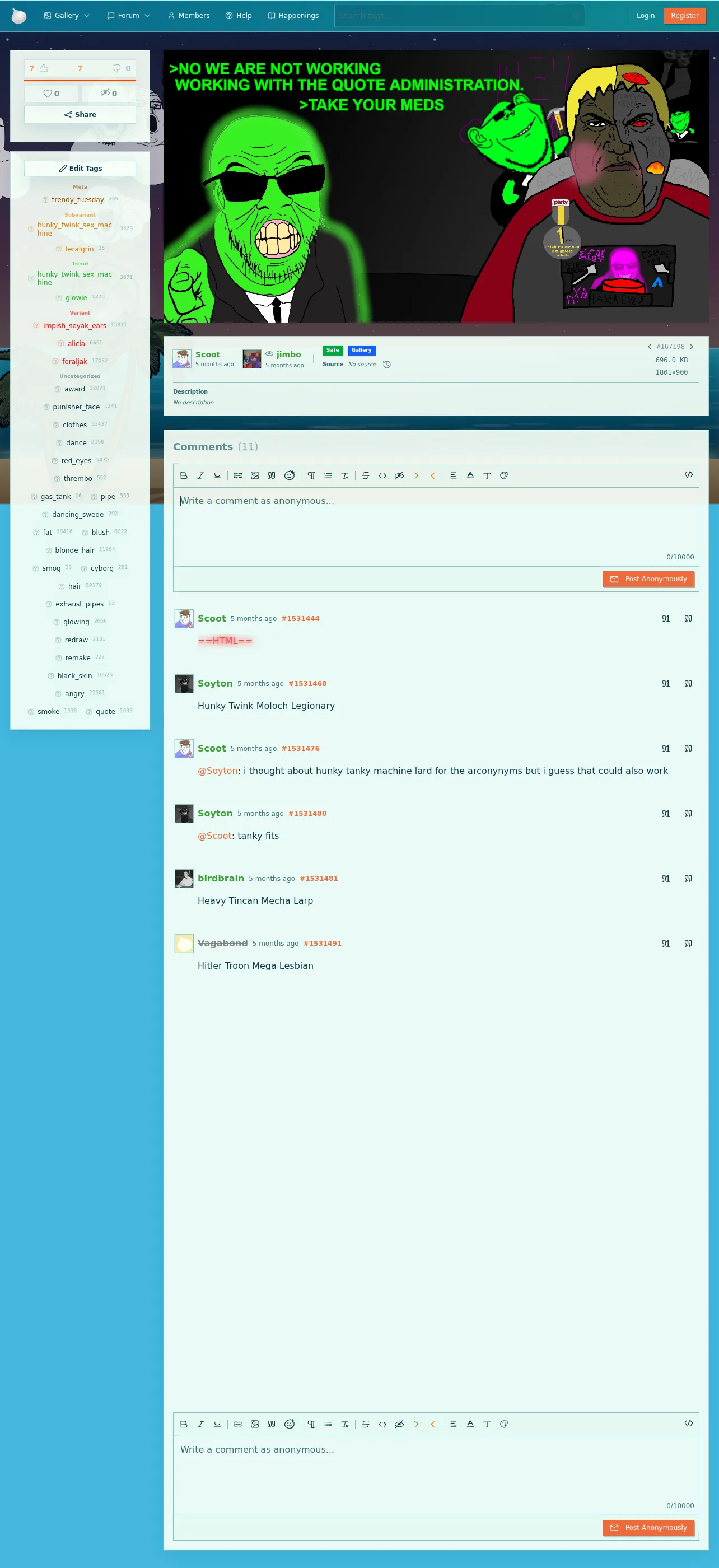Insert image in the top comment editor
Image resolution: width=719 pixels, height=1568 pixels.
tap(255, 475)
